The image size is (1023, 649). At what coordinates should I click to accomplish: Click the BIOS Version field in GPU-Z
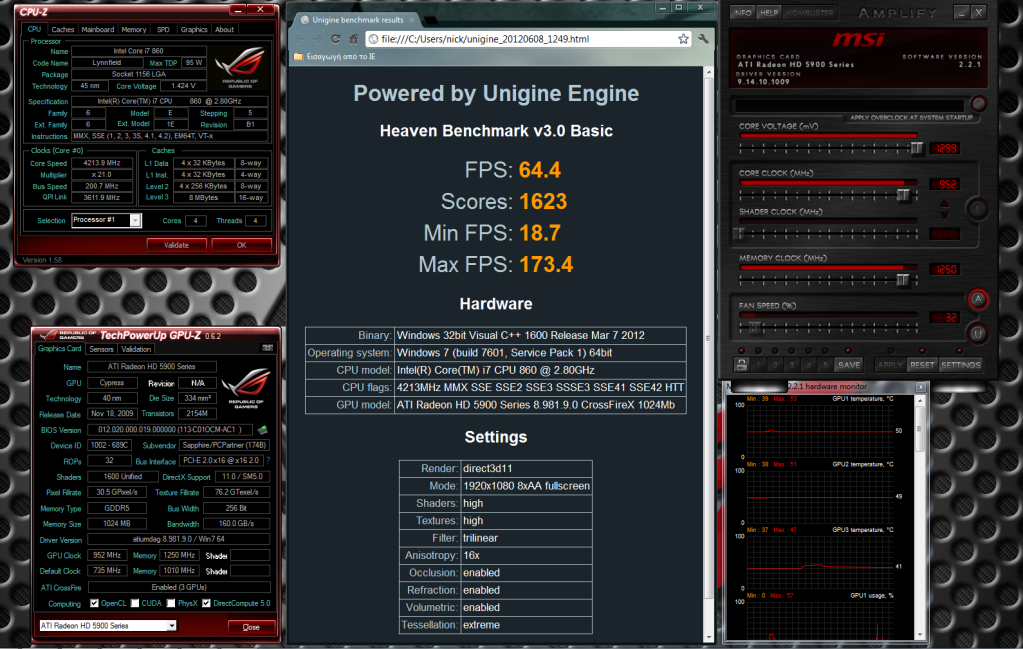point(170,430)
